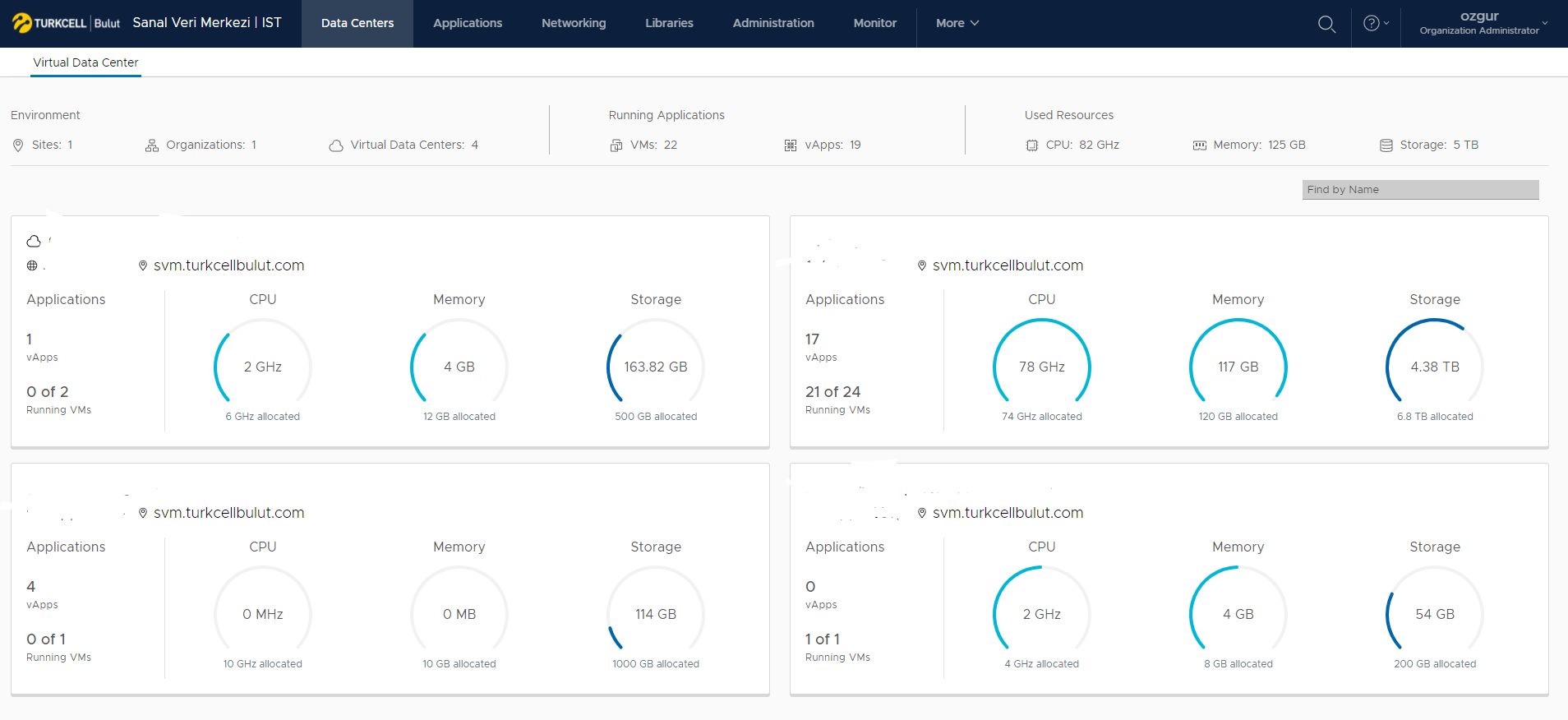1568x720 pixels.
Task: Click '74 GHz allocated' CPU label
Action: tap(1042, 417)
